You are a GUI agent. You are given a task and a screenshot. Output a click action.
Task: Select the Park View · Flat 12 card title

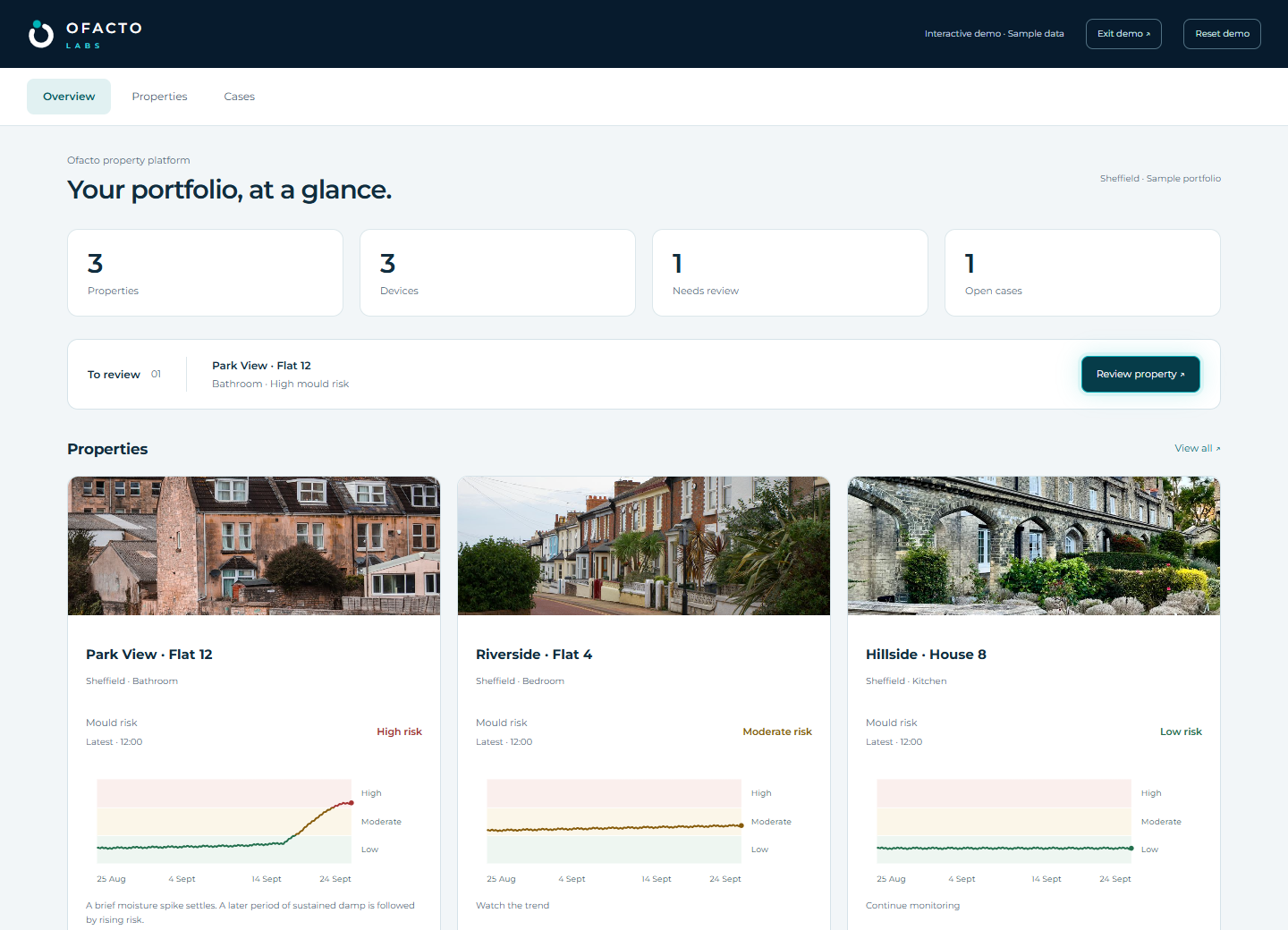click(x=149, y=655)
